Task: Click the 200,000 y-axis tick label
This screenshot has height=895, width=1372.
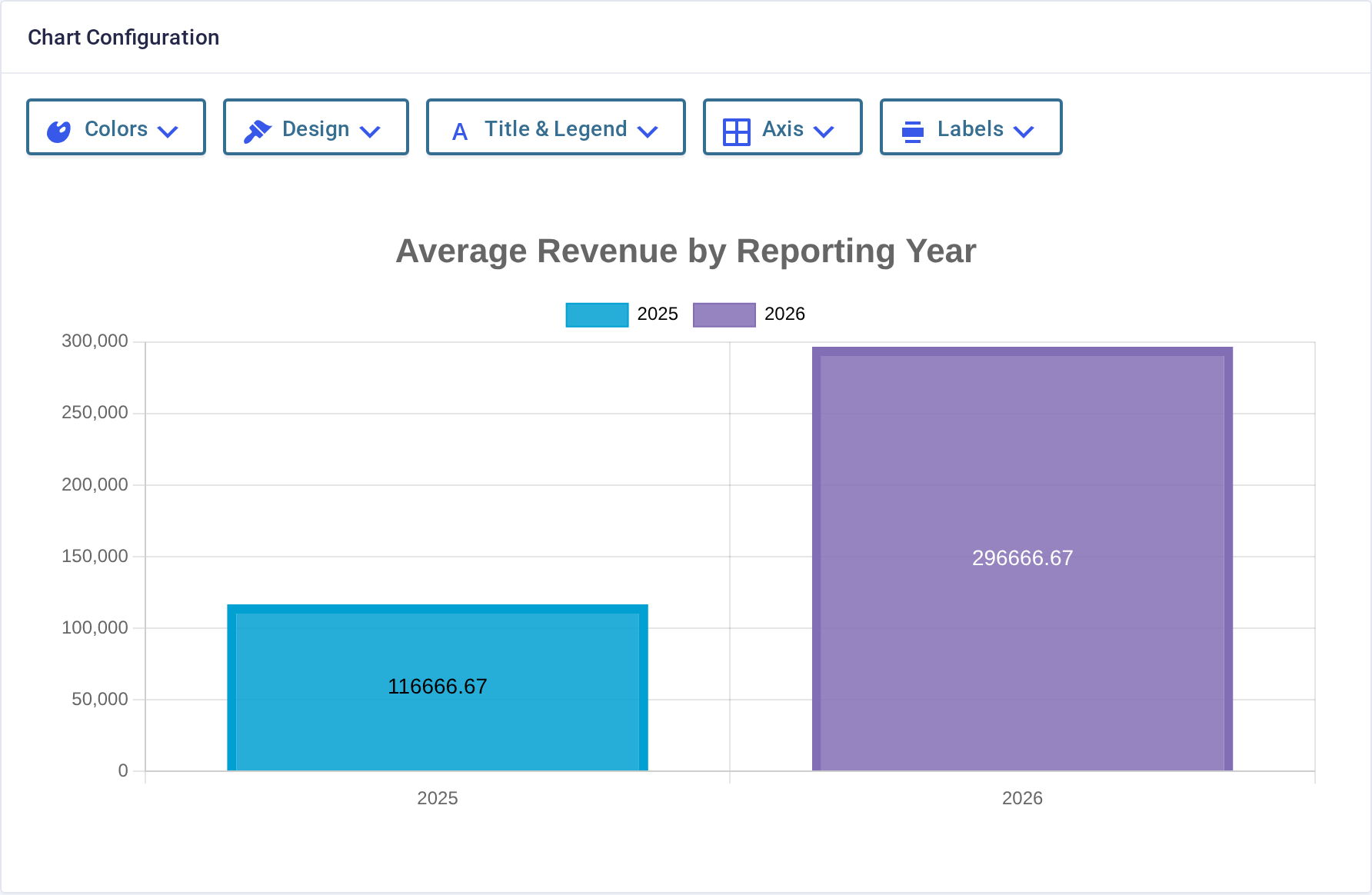Action: (95, 485)
